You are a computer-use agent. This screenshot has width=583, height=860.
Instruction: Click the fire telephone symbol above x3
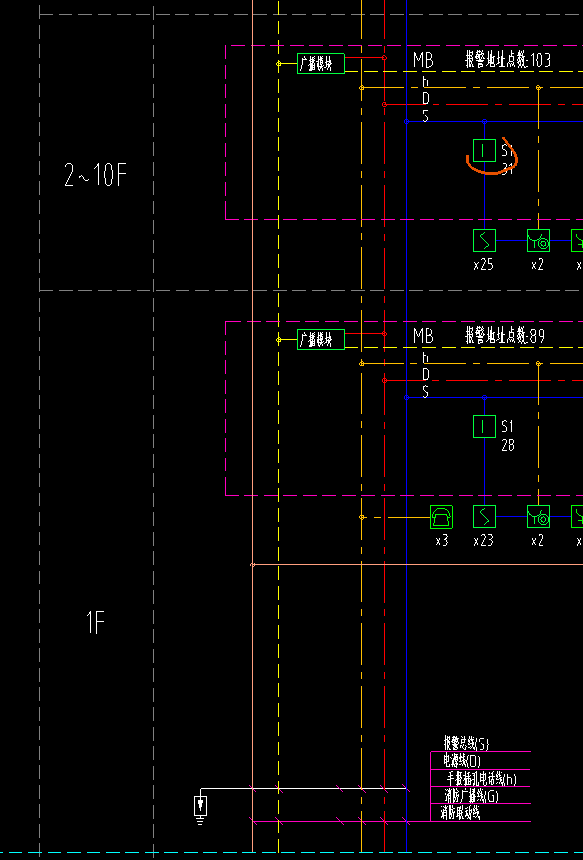442,517
